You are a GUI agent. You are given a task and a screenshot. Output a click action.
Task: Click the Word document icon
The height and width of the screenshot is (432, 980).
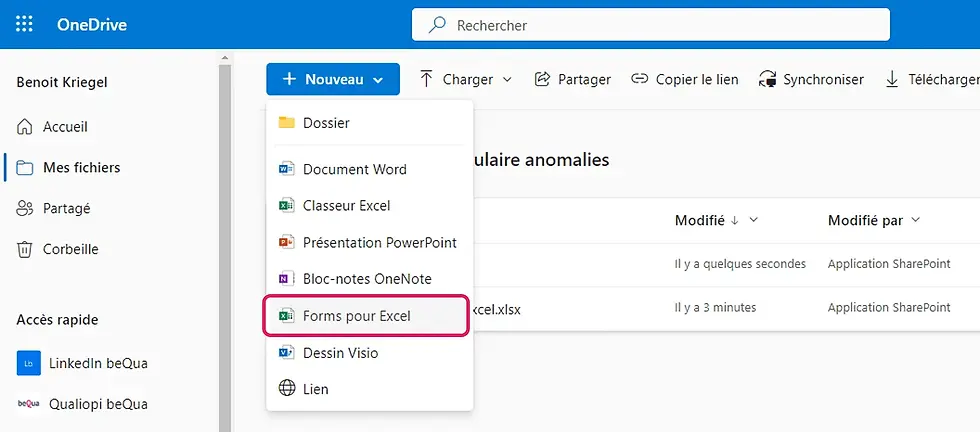coord(286,169)
